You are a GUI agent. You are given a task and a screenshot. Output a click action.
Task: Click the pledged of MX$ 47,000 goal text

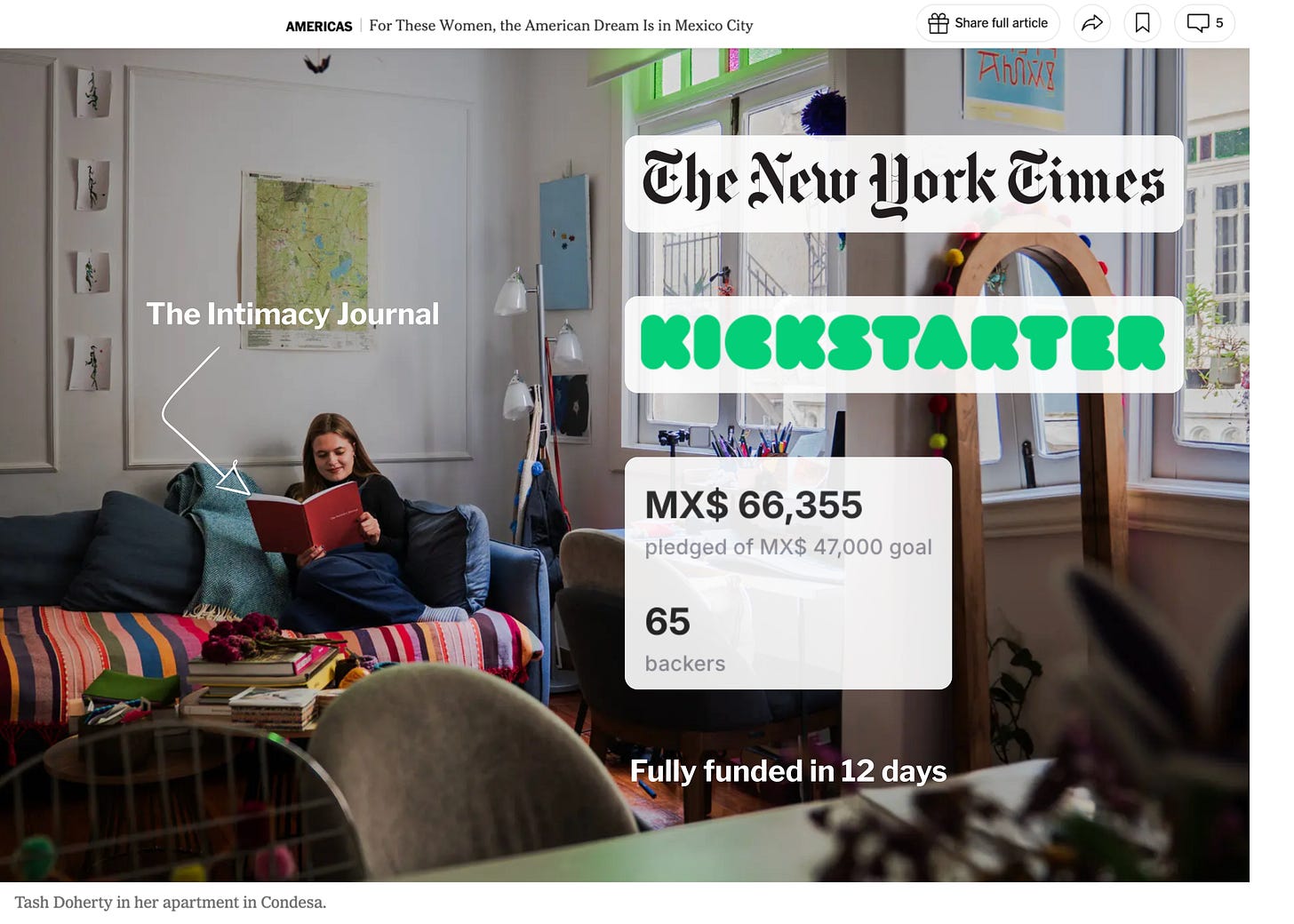click(788, 546)
